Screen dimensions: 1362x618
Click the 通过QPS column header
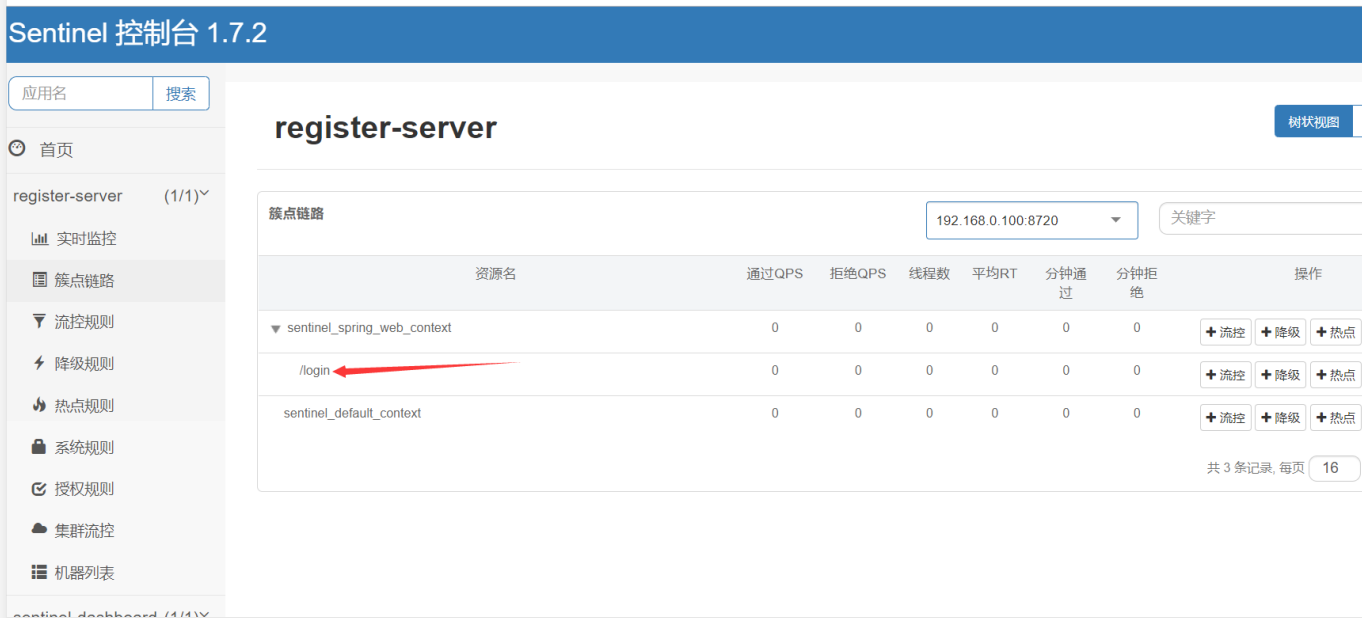[775, 273]
